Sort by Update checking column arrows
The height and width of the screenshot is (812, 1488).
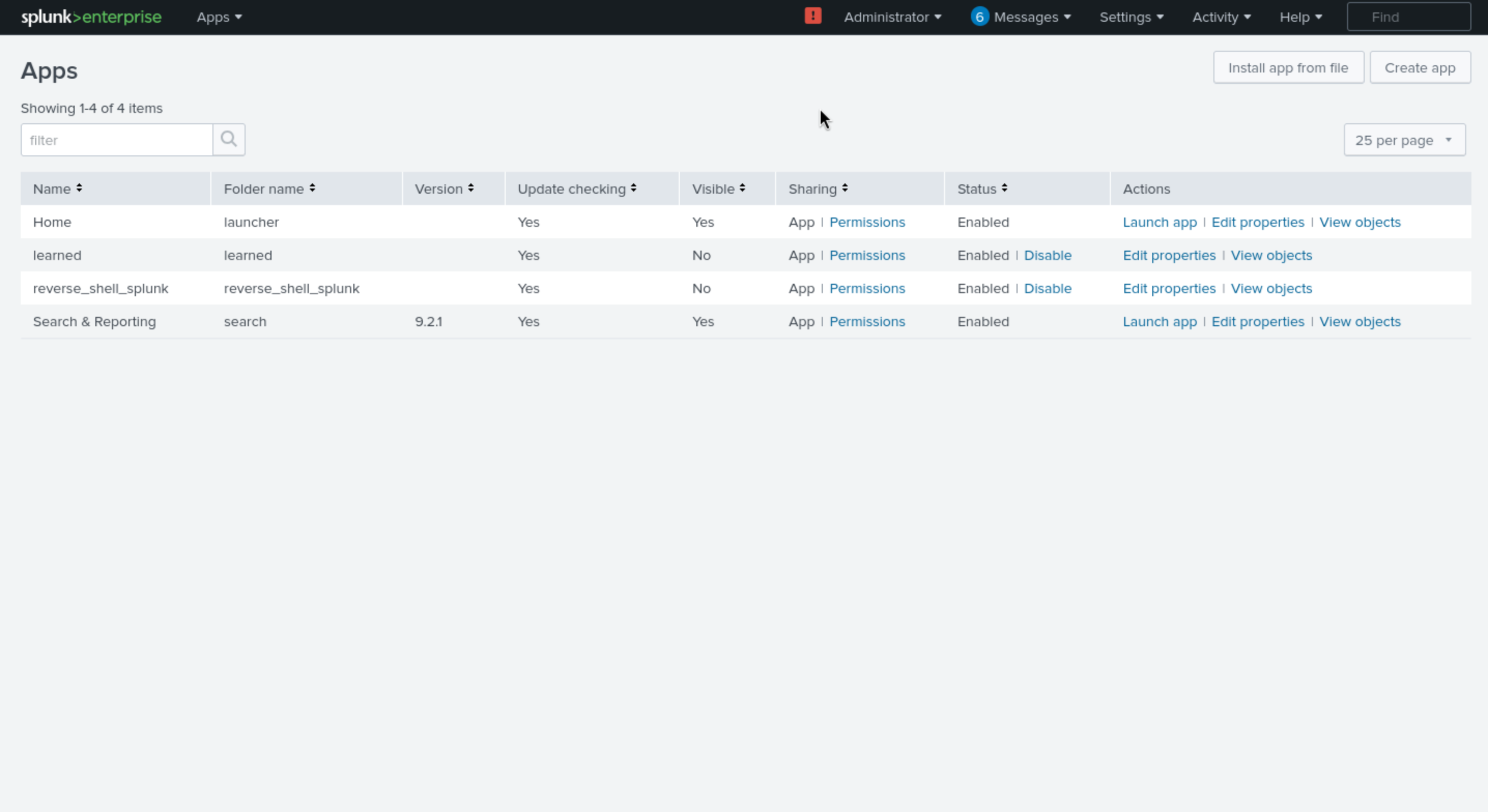tap(634, 189)
